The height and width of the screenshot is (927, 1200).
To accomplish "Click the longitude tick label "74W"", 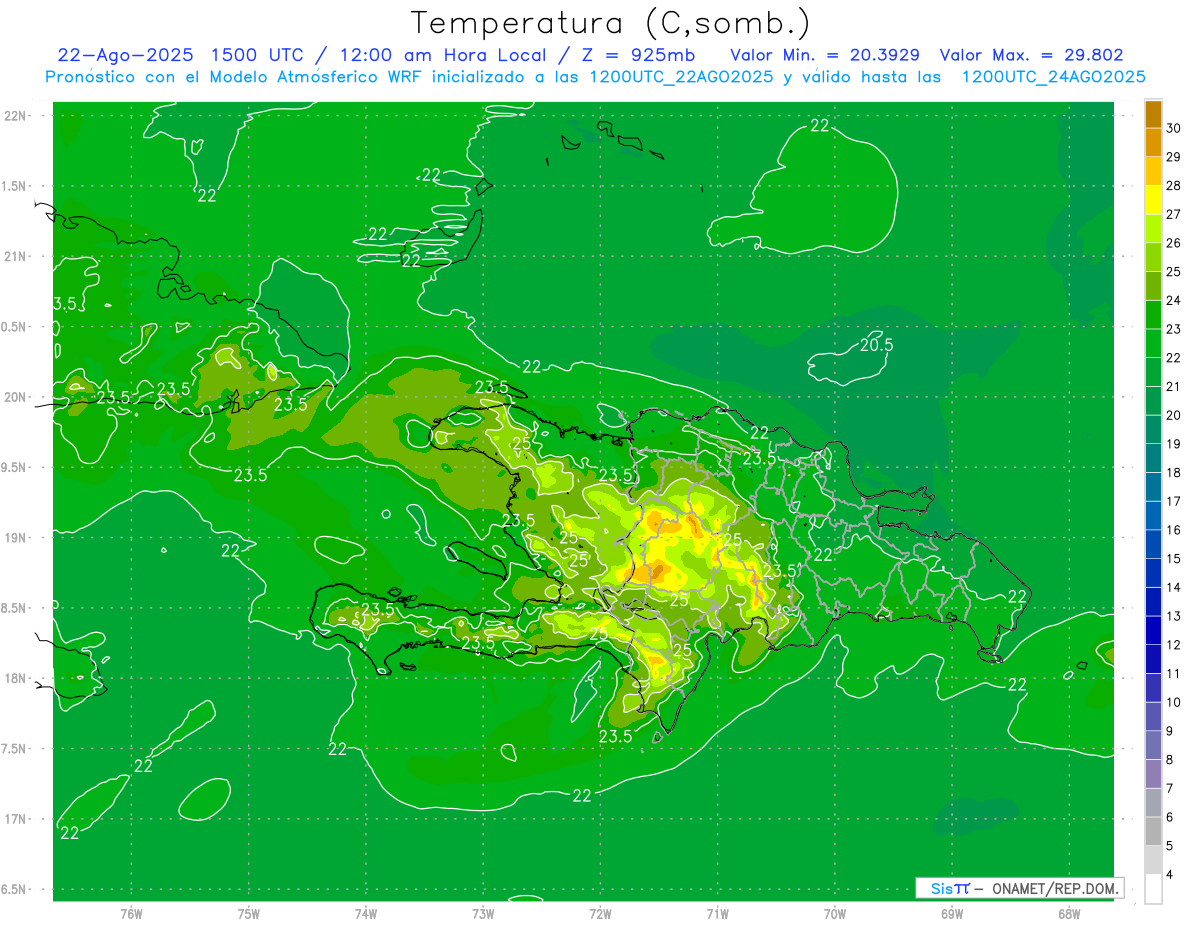I will [x=366, y=914].
